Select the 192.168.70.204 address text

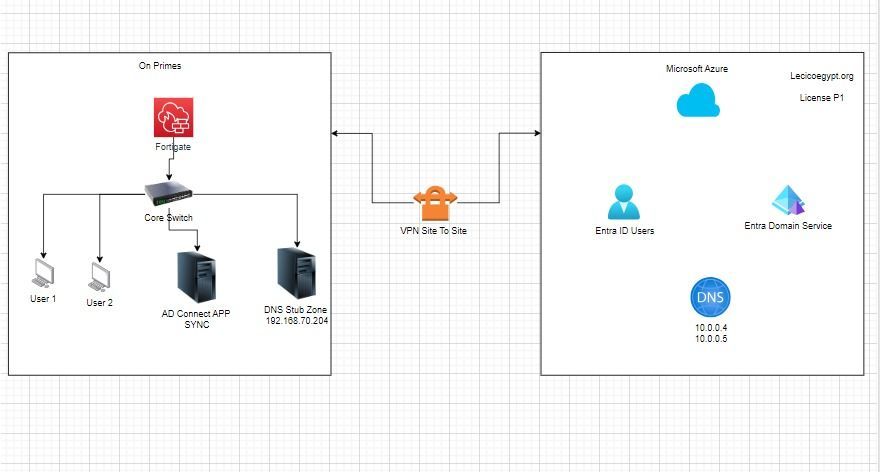click(x=297, y=320)
